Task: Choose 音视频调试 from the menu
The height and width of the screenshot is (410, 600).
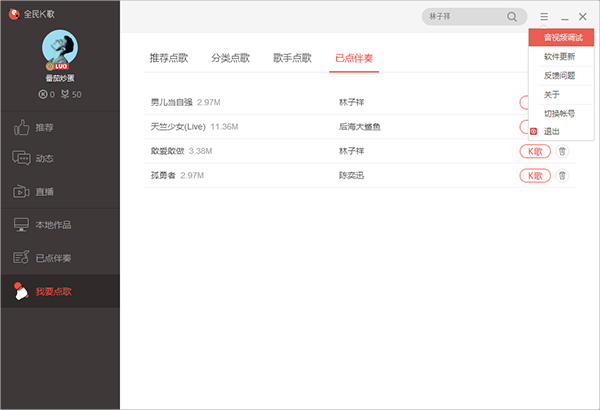Action: click(561, 38)
